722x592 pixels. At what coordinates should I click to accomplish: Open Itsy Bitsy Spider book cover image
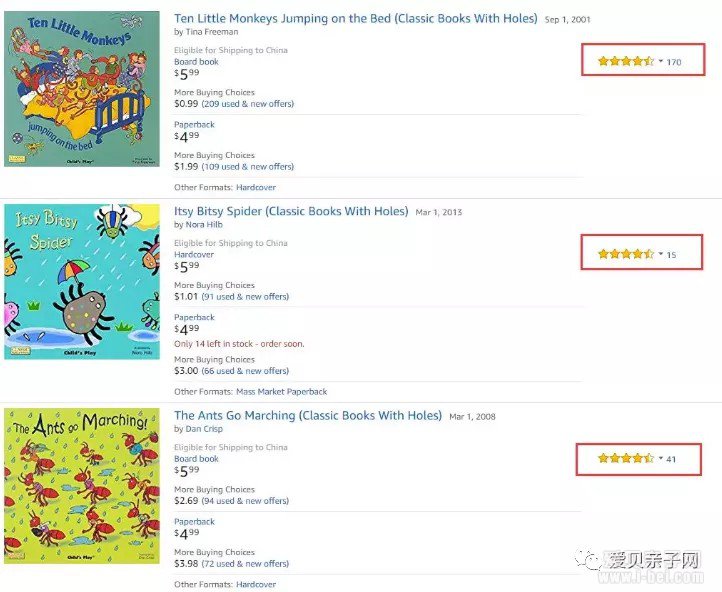(x=82, y=281)
